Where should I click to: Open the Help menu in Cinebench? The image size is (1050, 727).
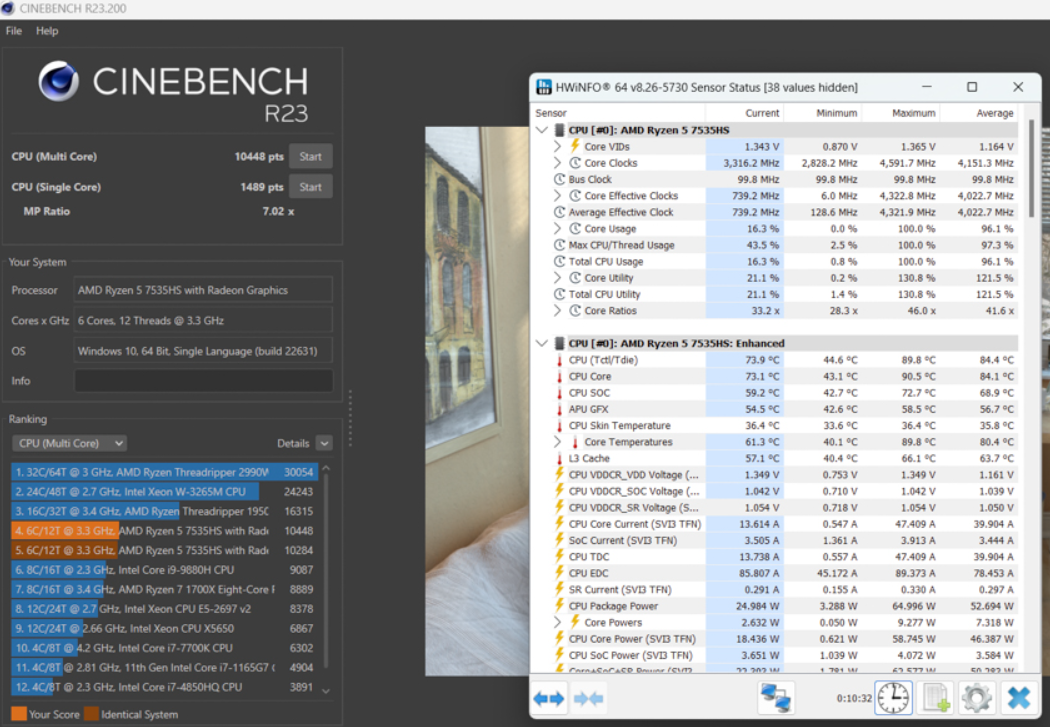tap(47, 31)
